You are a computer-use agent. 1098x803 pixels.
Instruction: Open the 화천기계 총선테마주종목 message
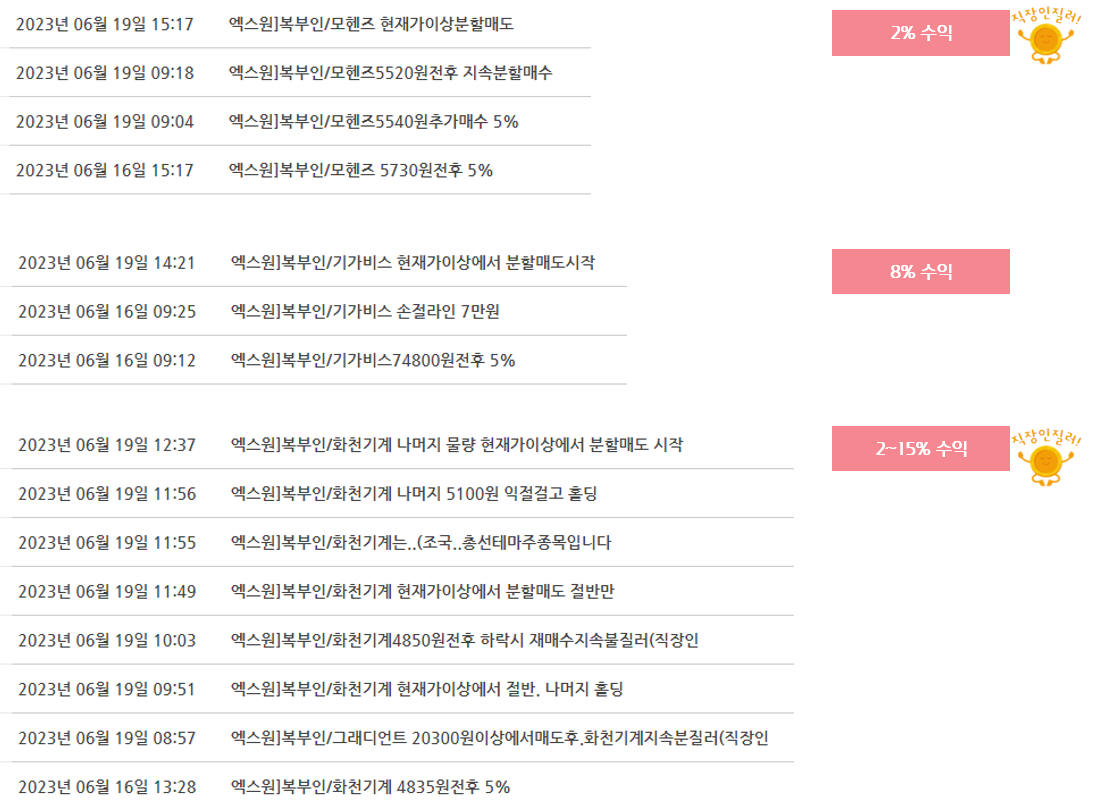pyautogui.click(x=421, y=543)
